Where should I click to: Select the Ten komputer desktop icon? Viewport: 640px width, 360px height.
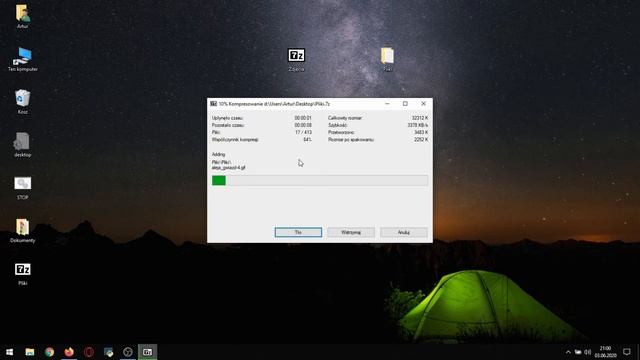[22, 59]
